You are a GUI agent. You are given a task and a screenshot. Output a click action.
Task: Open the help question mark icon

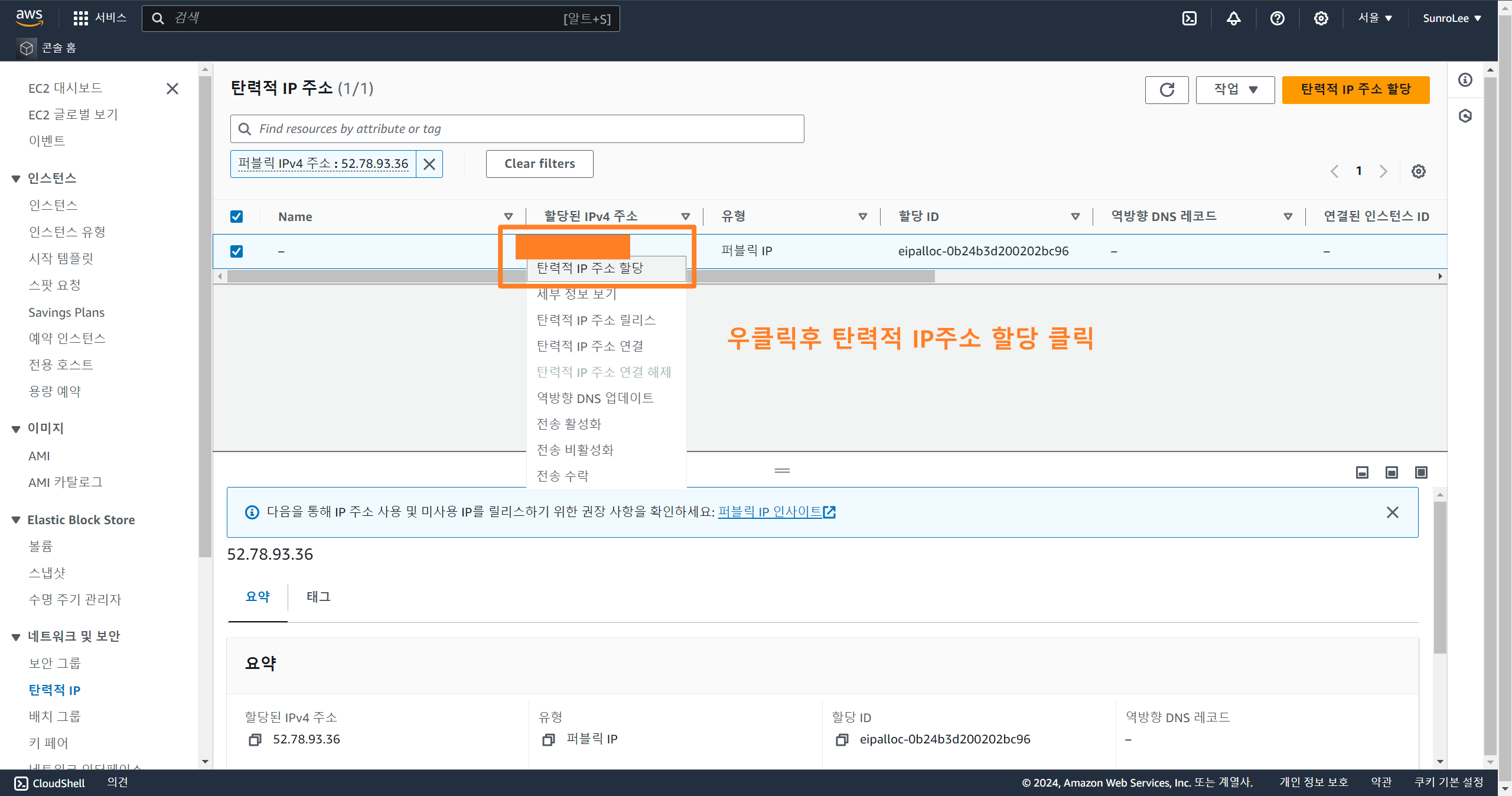(1277, 18)
